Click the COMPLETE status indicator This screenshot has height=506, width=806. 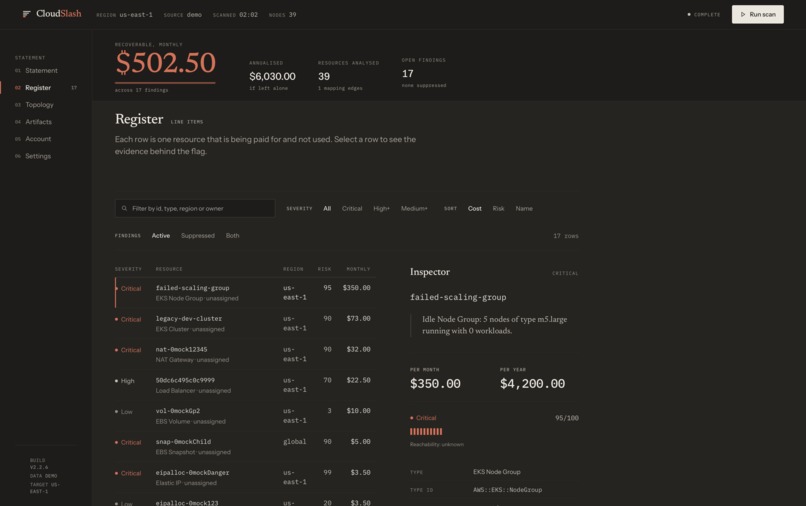pyautogui.click(x=704, y=14)
